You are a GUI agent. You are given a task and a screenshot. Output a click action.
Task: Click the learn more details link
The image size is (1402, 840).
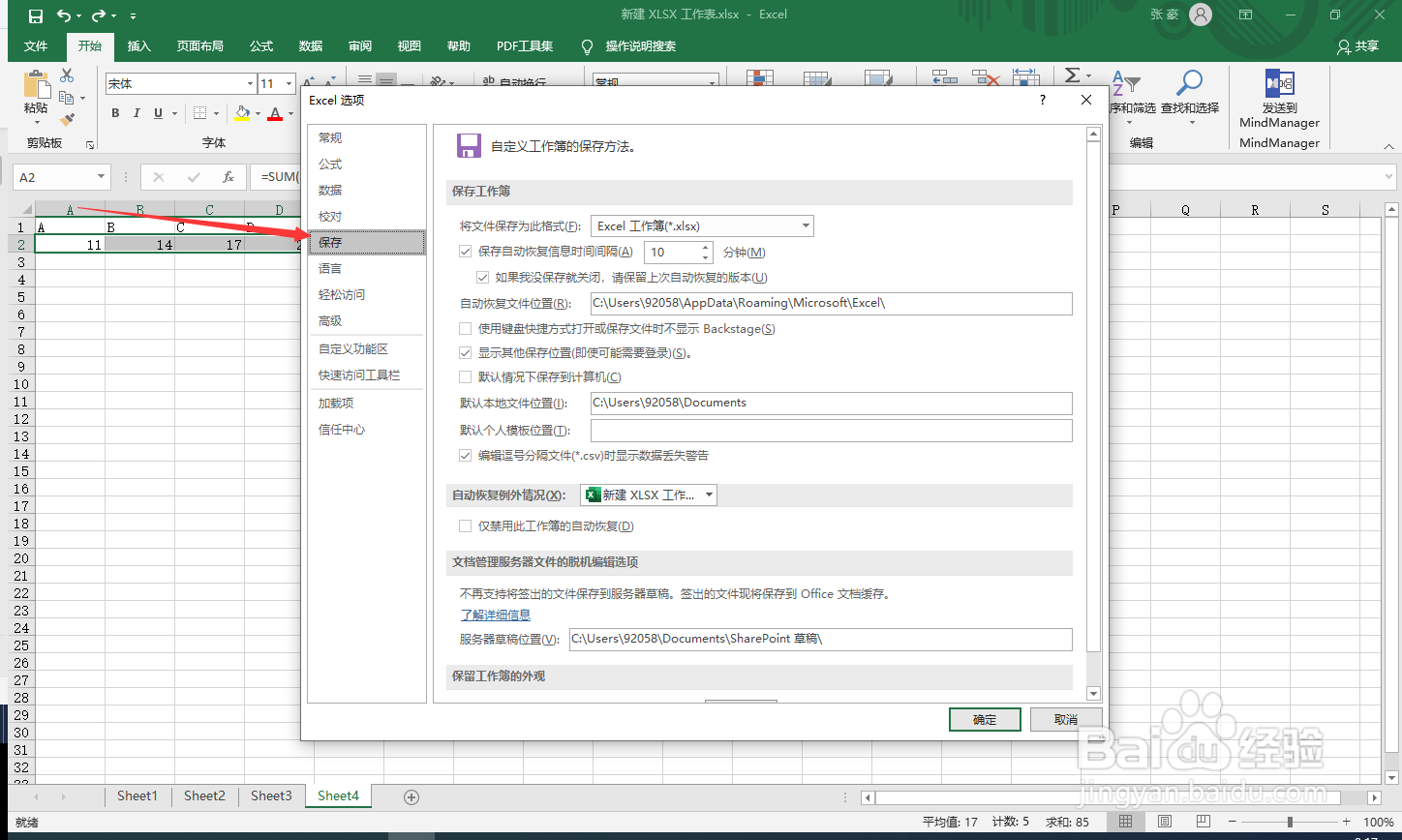[495, 615]
